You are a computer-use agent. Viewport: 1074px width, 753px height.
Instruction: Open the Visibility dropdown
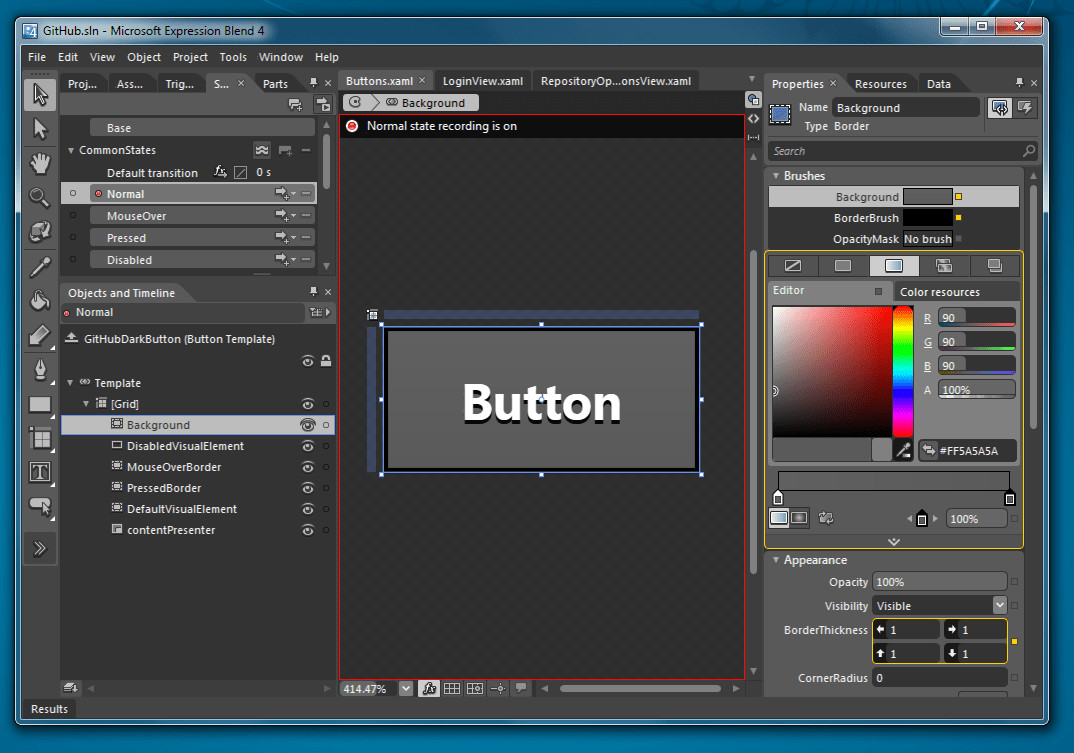click(x=999, y=606)
